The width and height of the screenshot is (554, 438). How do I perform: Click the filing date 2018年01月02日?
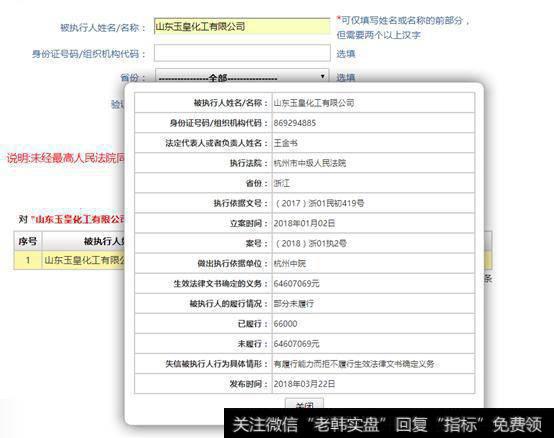(304, 224)
